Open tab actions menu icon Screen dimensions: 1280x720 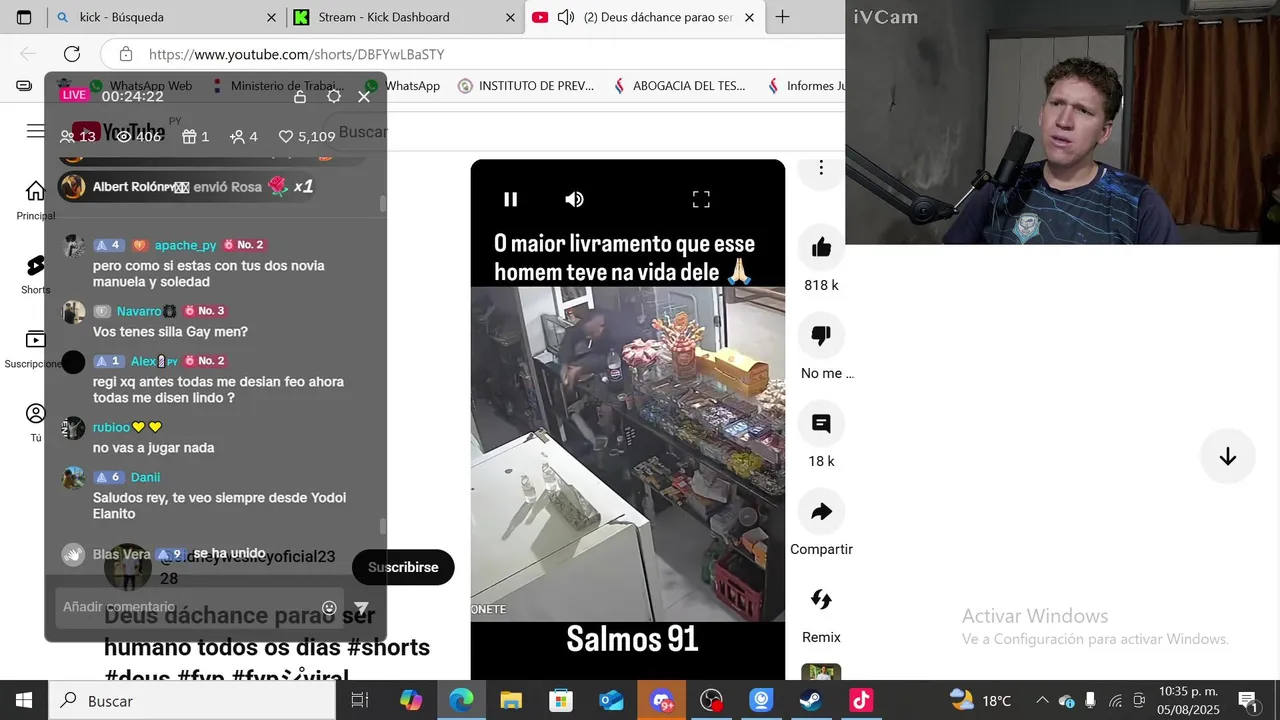[24, 17]
